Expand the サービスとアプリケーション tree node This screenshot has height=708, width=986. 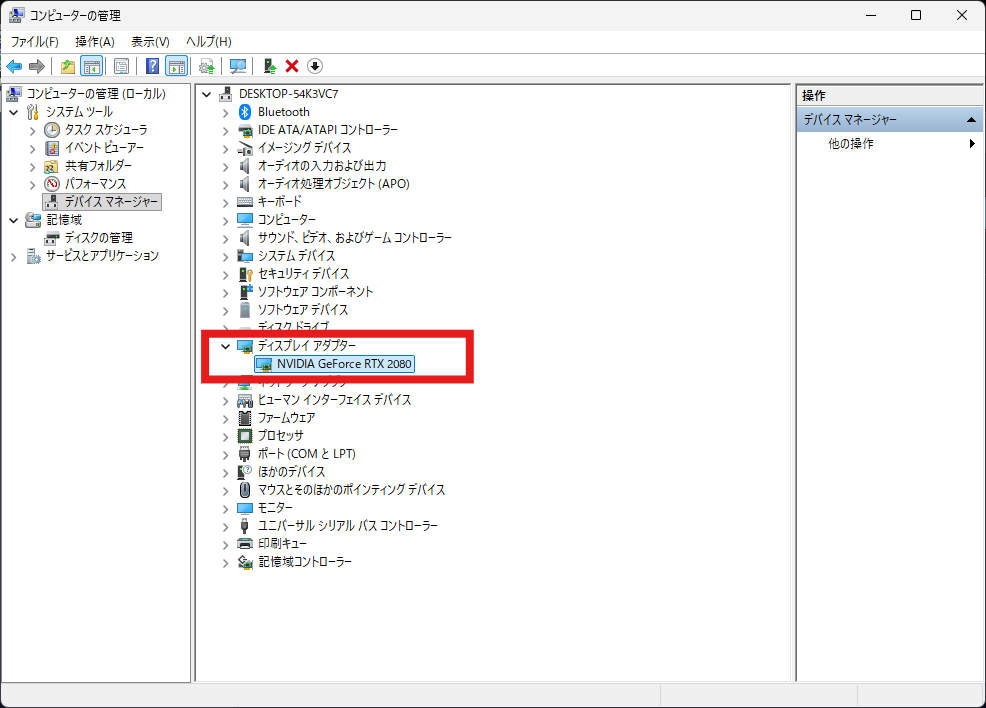pos(14,257)
